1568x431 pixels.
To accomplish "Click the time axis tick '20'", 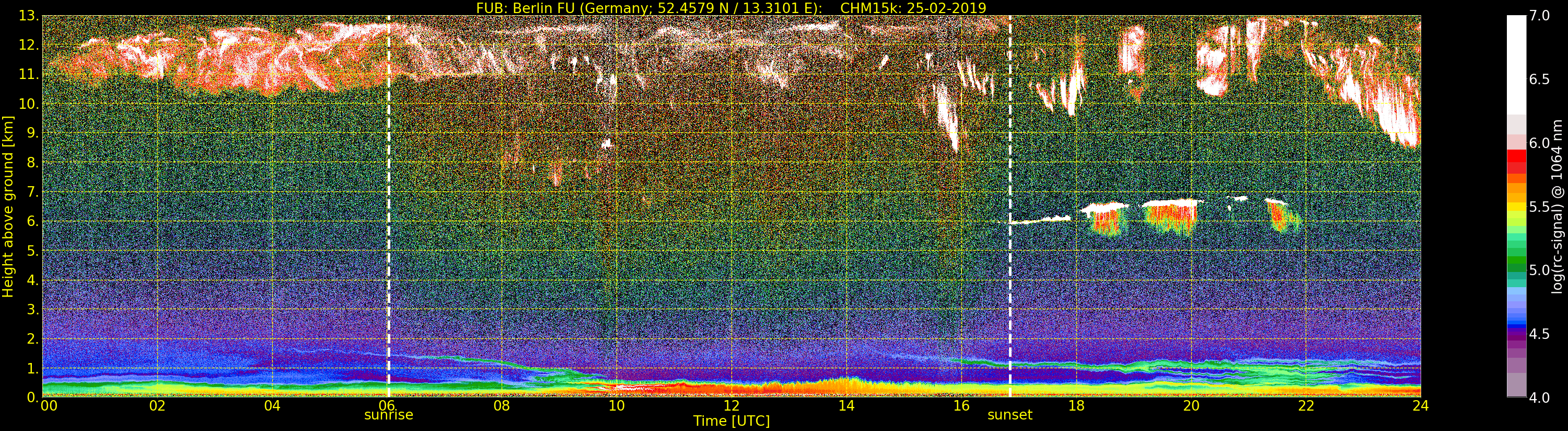I will pyautogui.click(x=1191, y=406).
